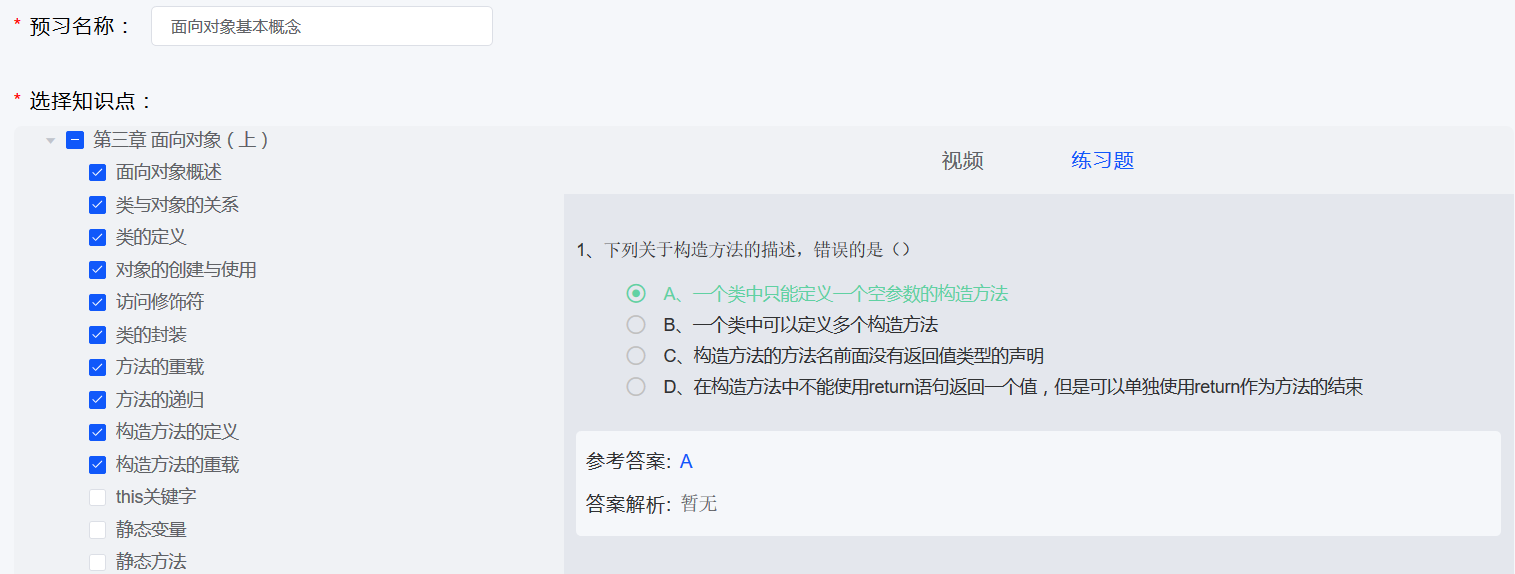Screen dimensions: 1515x574
Task: Choose option B radio button
Action: (x=636, y=324)
